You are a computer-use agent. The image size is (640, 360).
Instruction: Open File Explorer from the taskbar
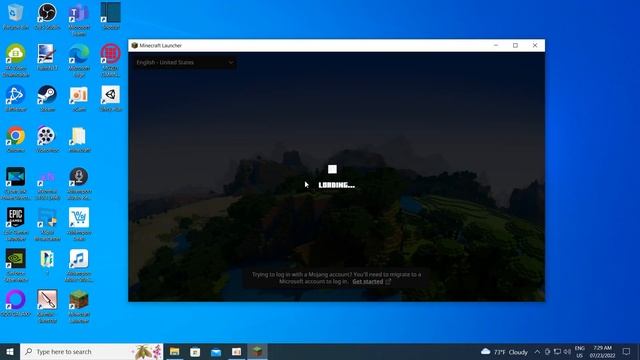pyautogui.click(x=175, y=351)
